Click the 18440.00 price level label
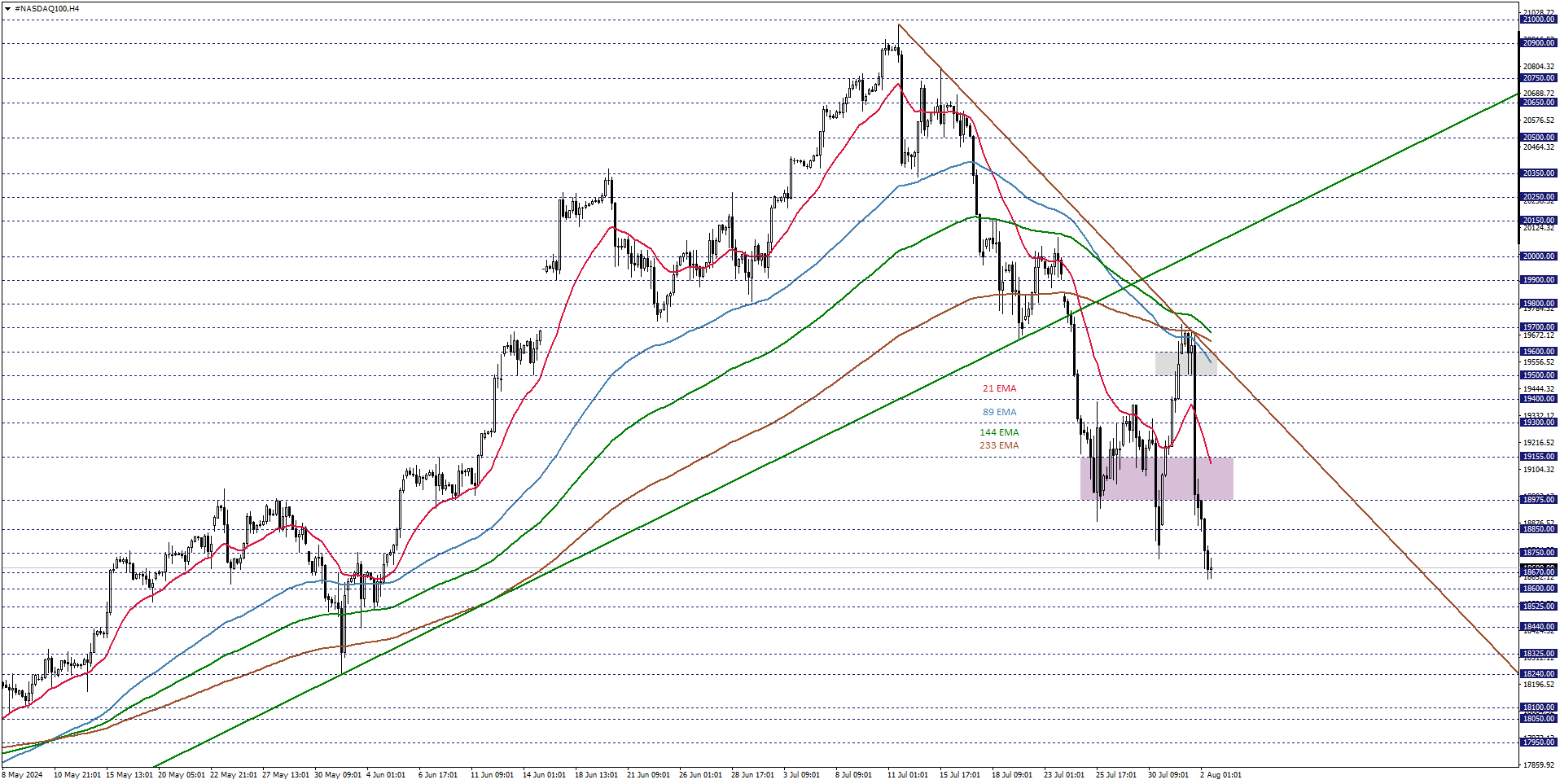Viewport: 1560px width, 784px height. click(x=1539, y=627)
